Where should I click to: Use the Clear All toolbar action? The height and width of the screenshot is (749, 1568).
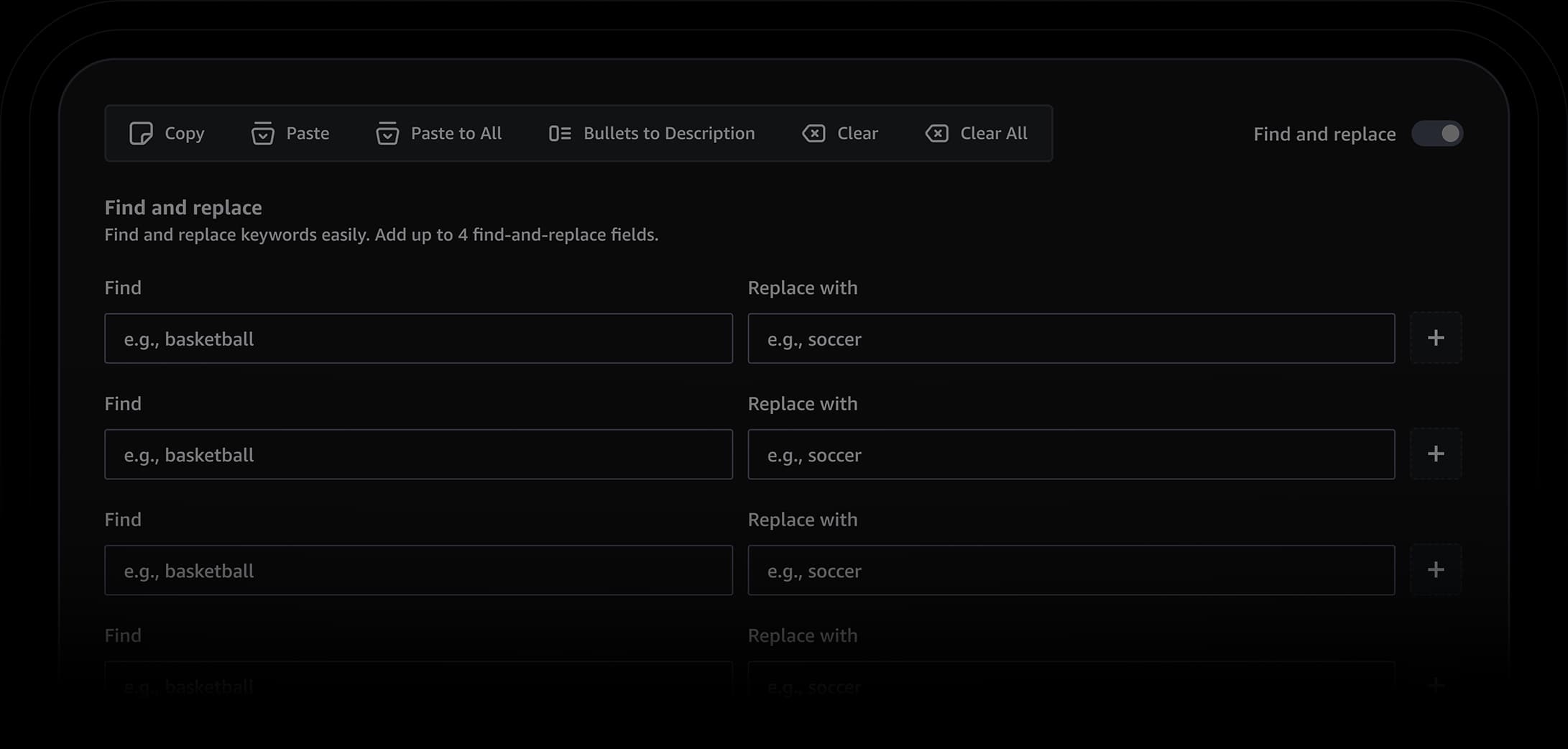976,133
